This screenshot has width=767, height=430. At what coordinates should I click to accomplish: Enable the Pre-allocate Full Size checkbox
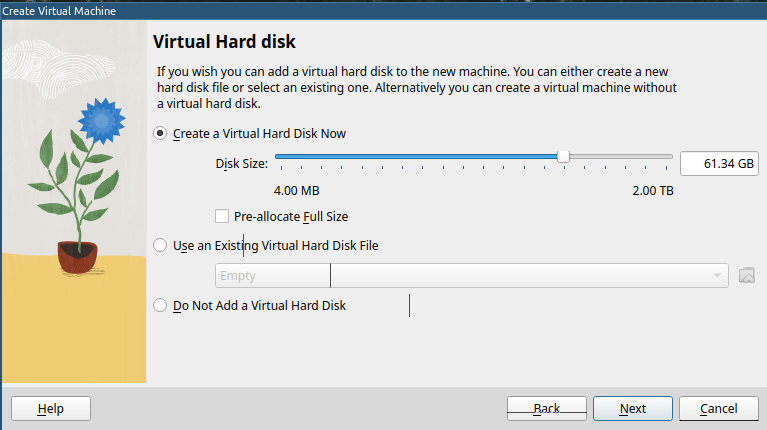point(222,216)
